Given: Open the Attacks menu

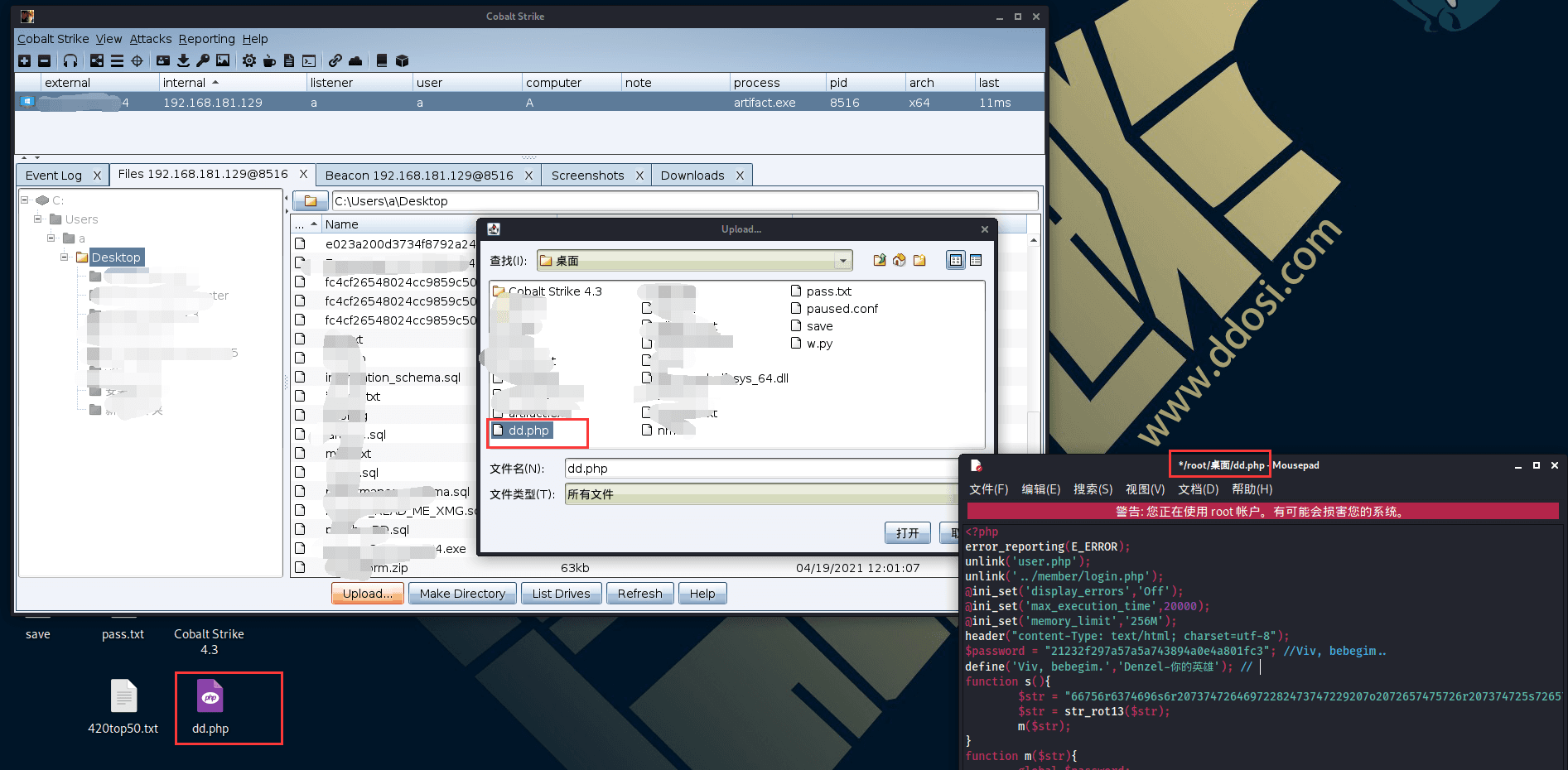Looking at the screenshot, I should coord(150,39).
